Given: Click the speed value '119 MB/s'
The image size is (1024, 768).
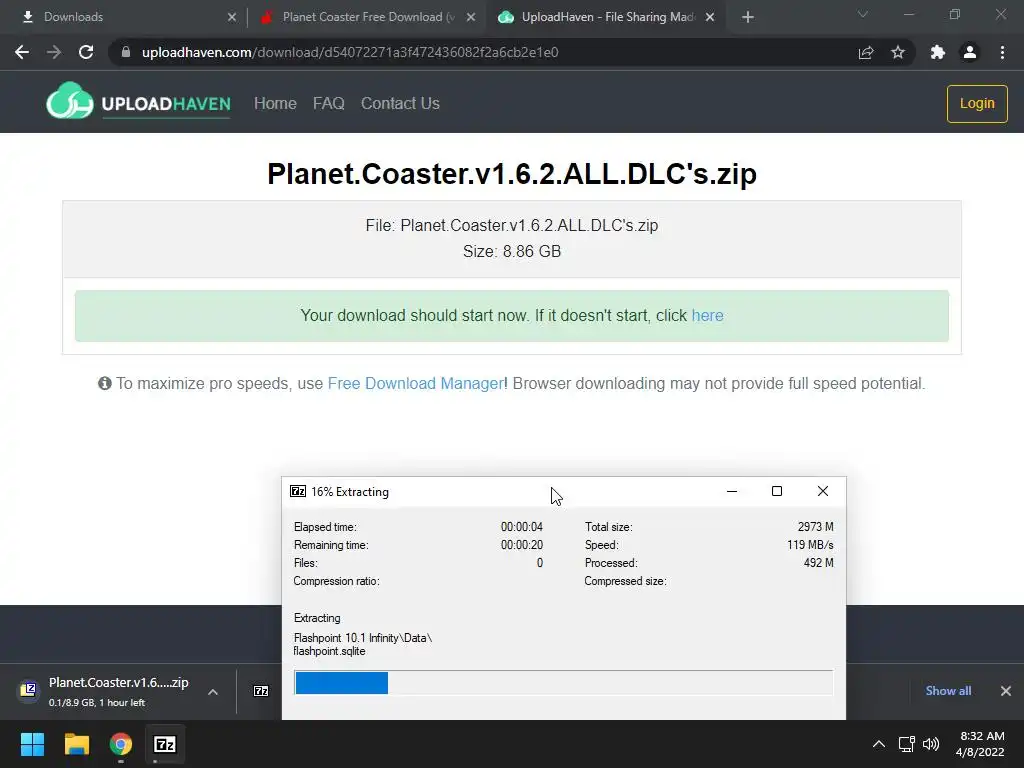Looking at the screenshot, I should click(x=810, y=545).
